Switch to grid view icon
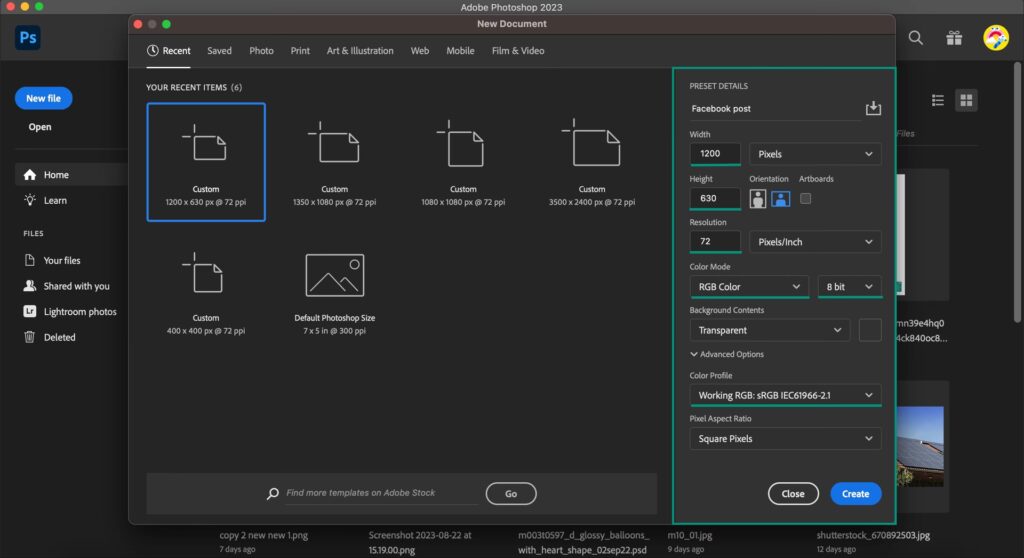The image size is (1024, 558). click(x=965, y=100)
